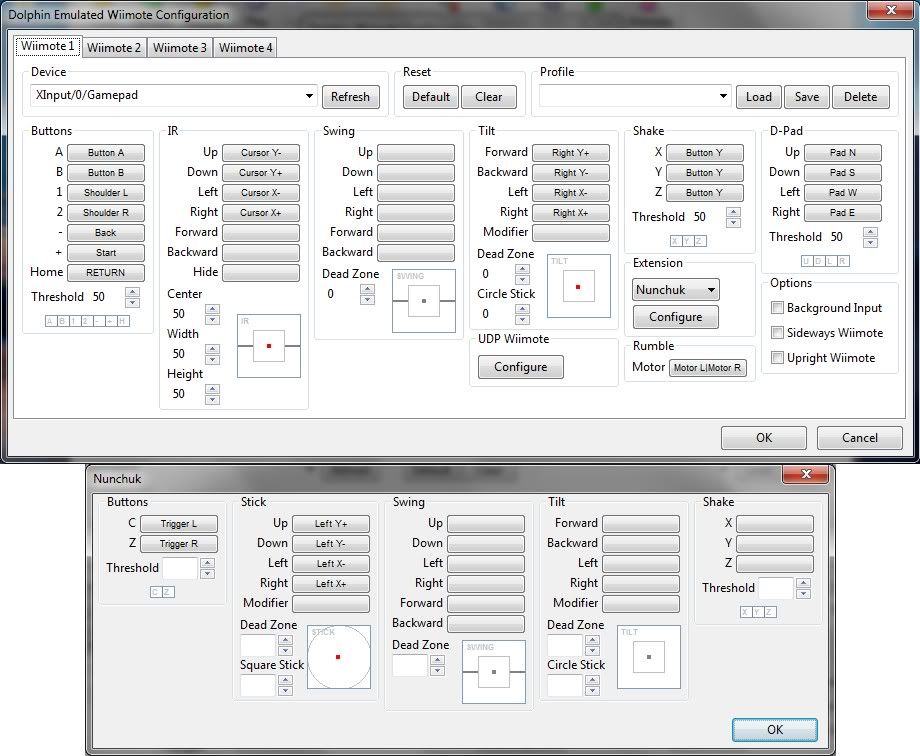Load the selected profile
Image resolution: width=920 pixels, height=756 pixels.
(x=759, y=97)
